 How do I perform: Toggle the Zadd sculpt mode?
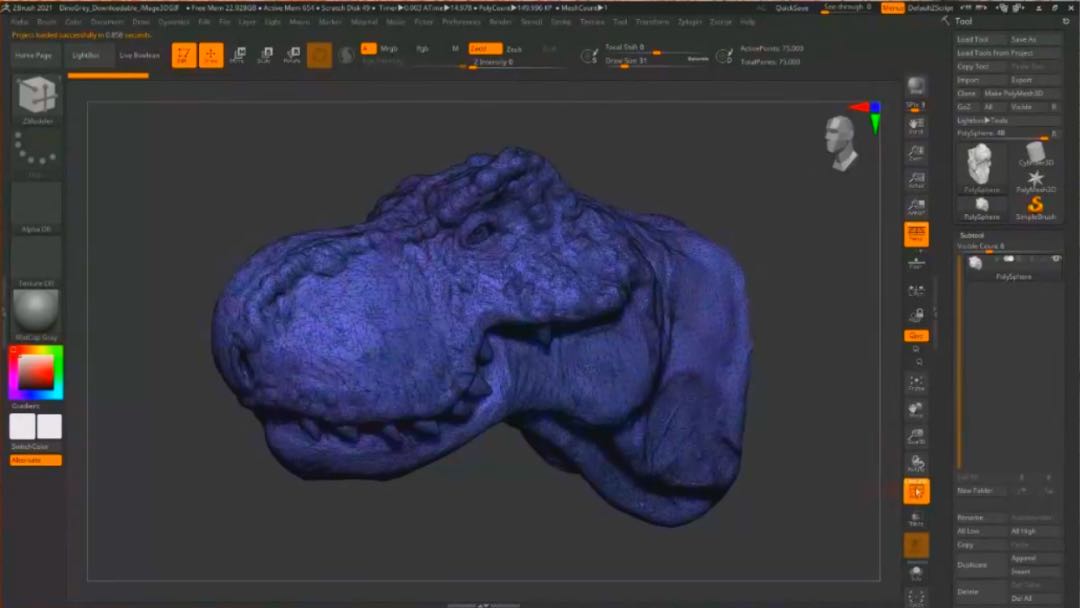pyautogui.click(x=485, y=48)
